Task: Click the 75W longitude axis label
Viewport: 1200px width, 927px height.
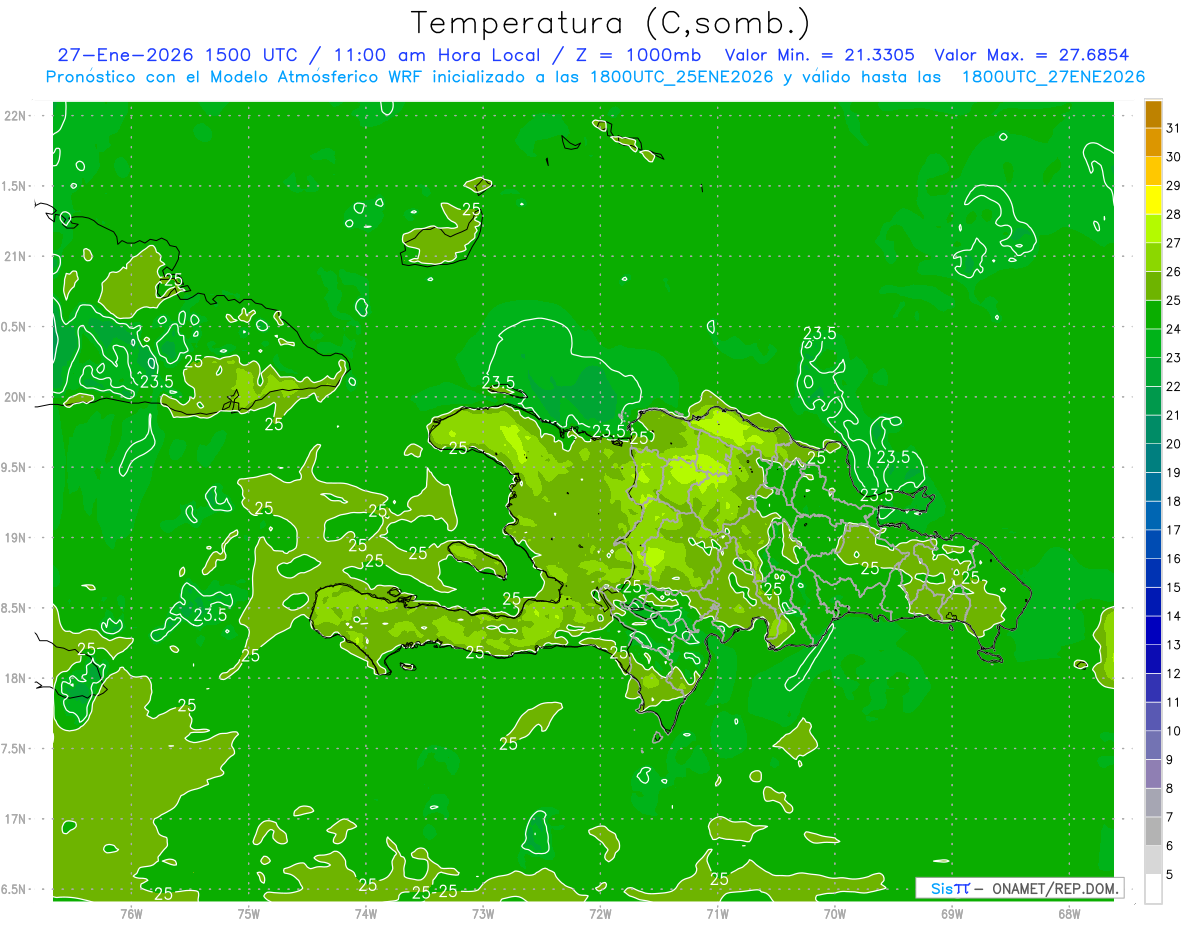Action: pos(249,913)
